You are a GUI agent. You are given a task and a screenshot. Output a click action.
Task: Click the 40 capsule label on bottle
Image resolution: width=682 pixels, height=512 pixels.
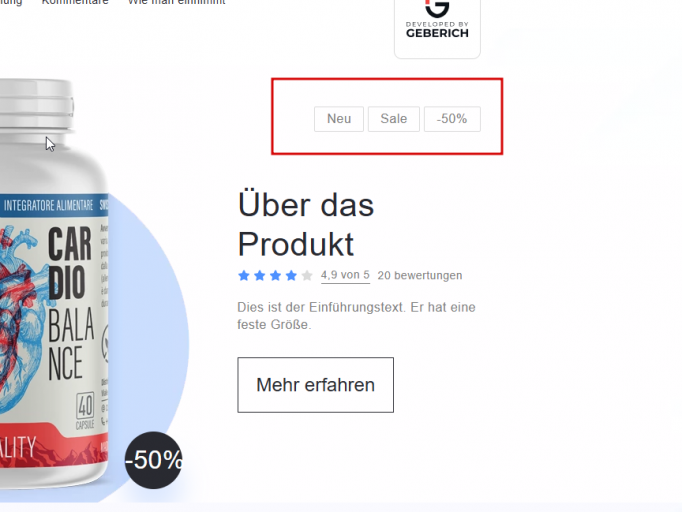[x=85, y=411]
